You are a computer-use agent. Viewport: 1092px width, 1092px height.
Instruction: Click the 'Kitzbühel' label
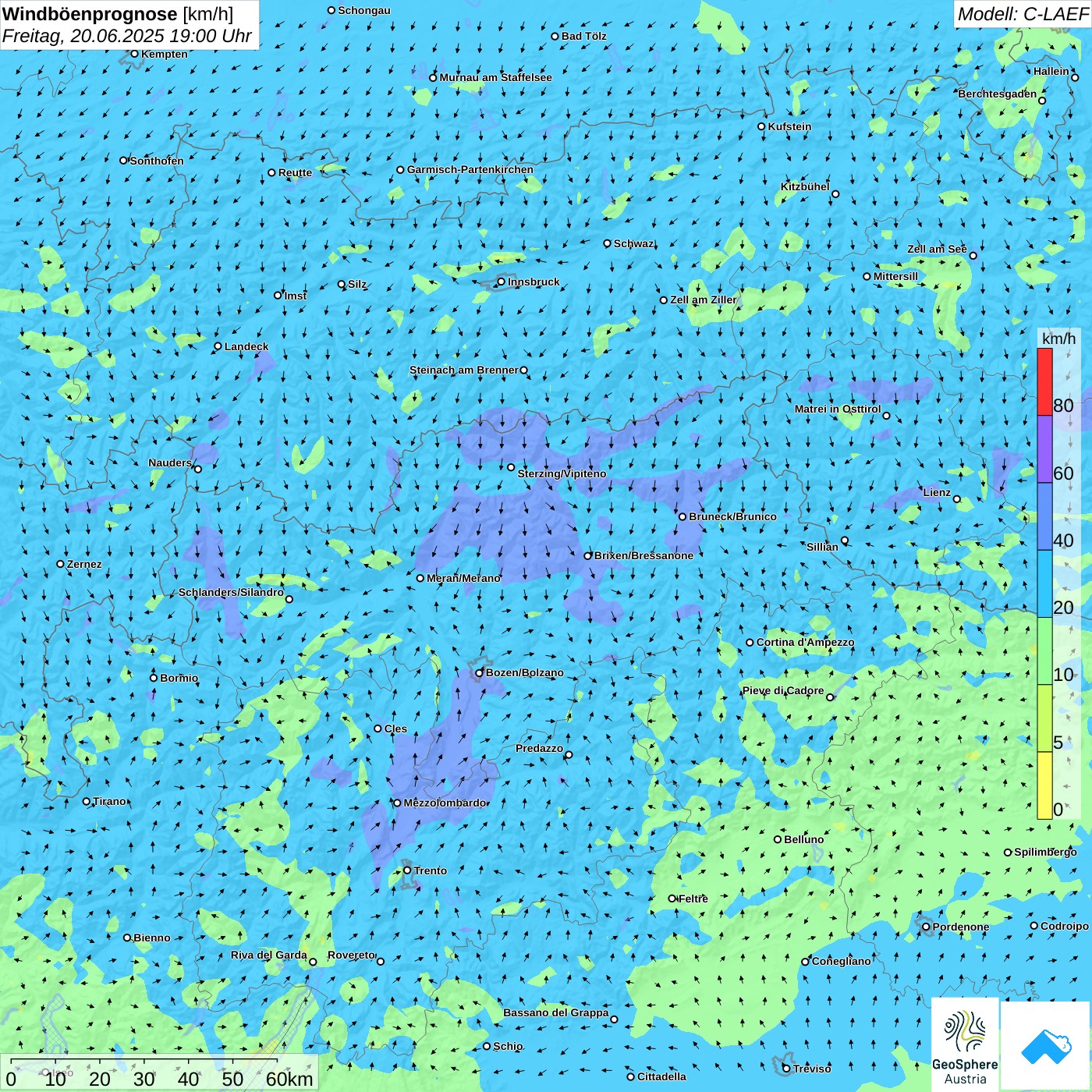tap(805, 186)
